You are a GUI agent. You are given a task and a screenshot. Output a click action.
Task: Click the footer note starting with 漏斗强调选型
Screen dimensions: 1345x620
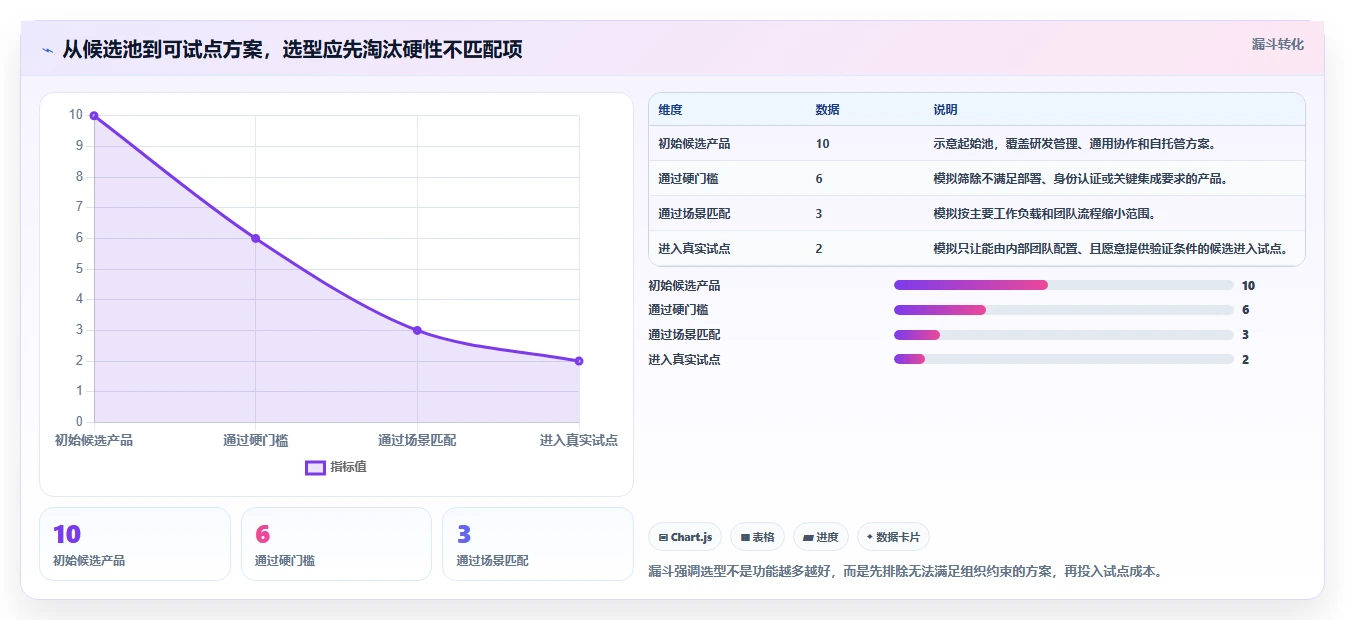point(905,572)
